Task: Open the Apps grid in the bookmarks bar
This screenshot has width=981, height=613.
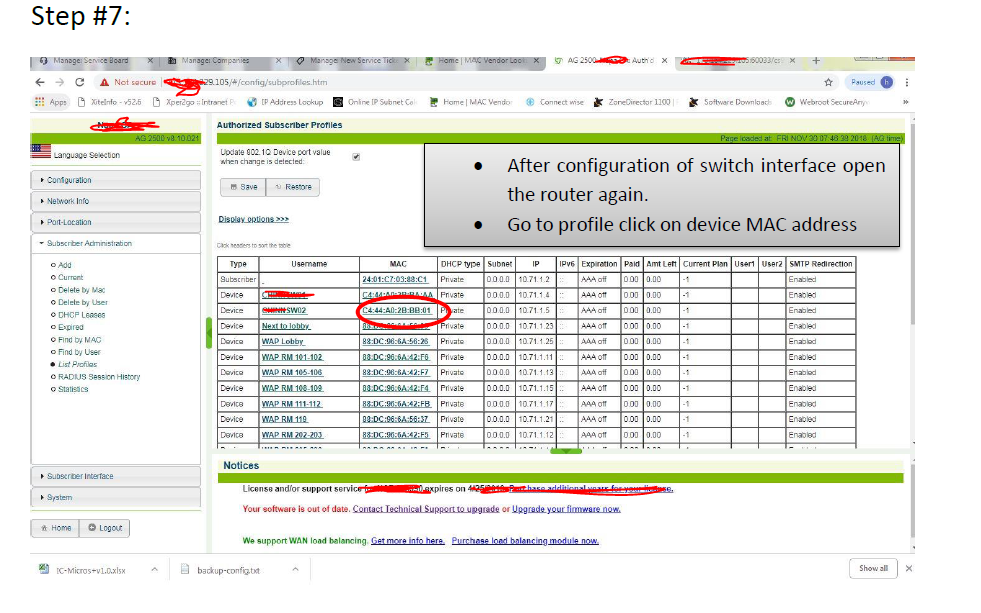Action: pyautogui.click(x=51, y=102)
